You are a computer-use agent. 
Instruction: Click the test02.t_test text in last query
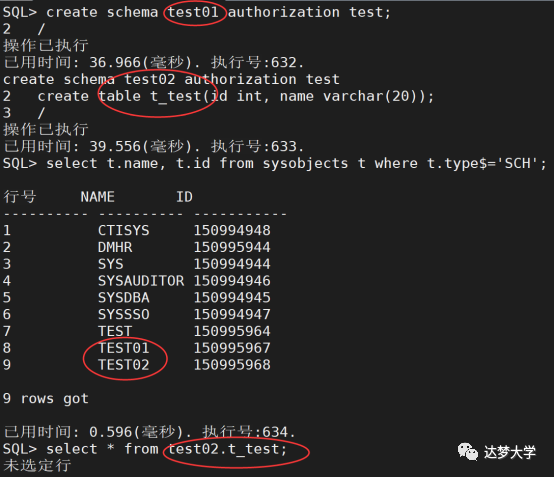(227, 449)
